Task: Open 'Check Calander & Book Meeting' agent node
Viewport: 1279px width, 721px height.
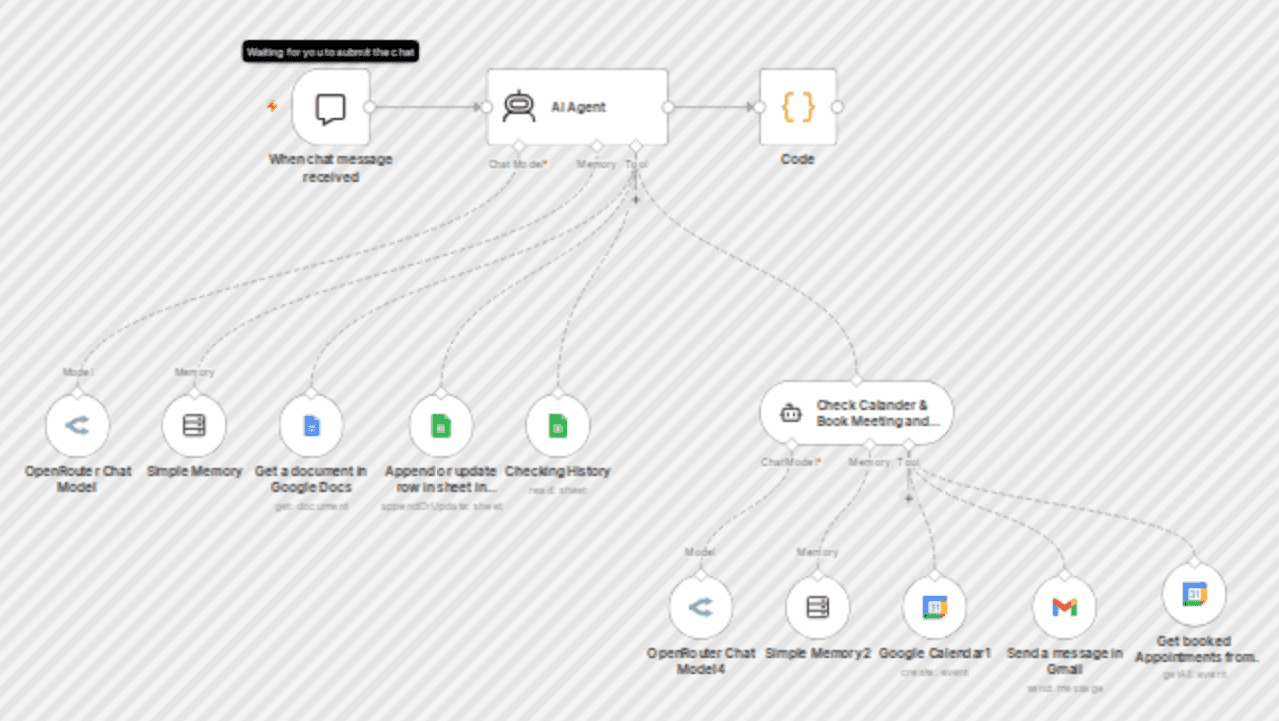Action: (857, 412)
